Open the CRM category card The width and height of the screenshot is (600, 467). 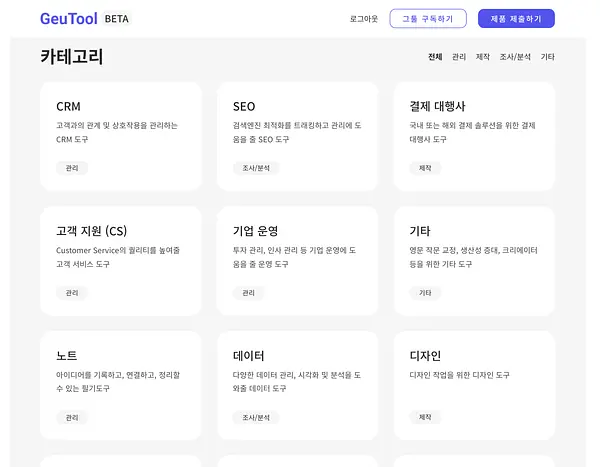(x=121, y=136)
